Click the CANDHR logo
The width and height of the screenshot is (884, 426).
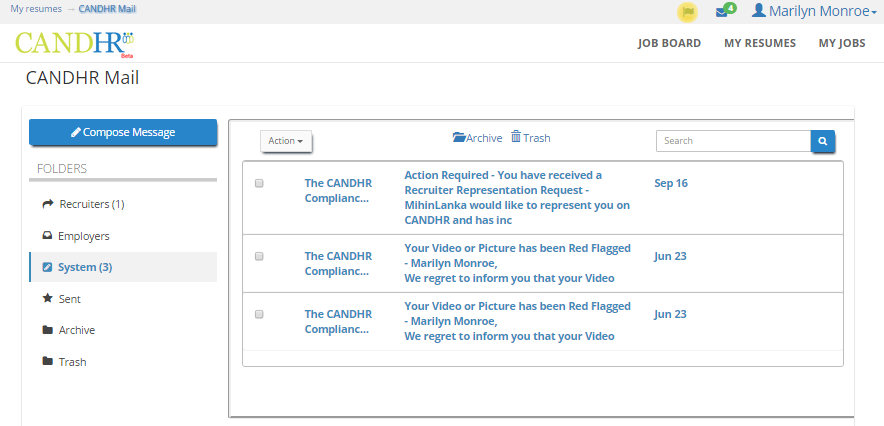pos(74,44)
